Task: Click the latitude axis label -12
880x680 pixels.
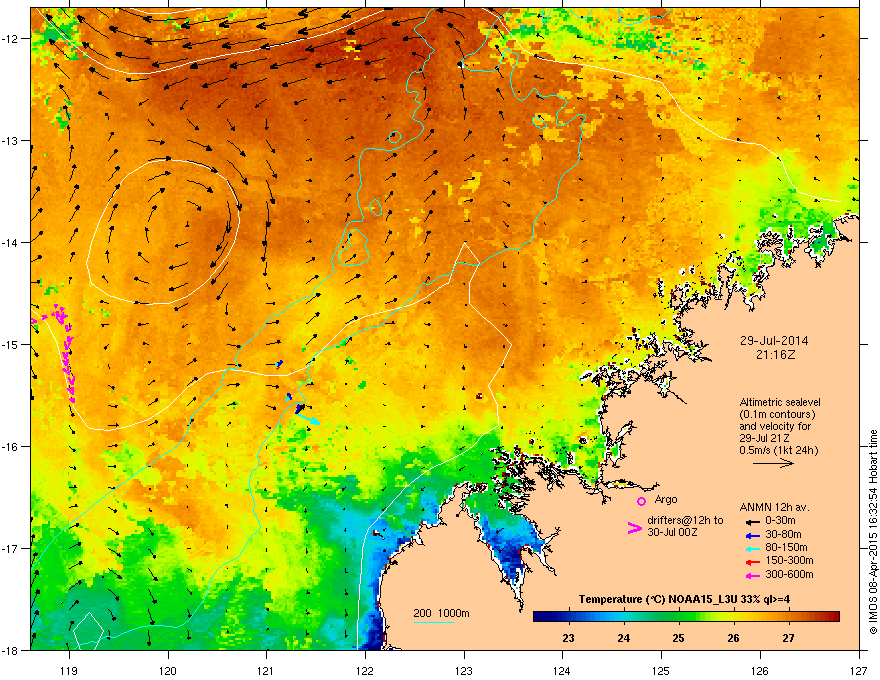Action: 10,39
